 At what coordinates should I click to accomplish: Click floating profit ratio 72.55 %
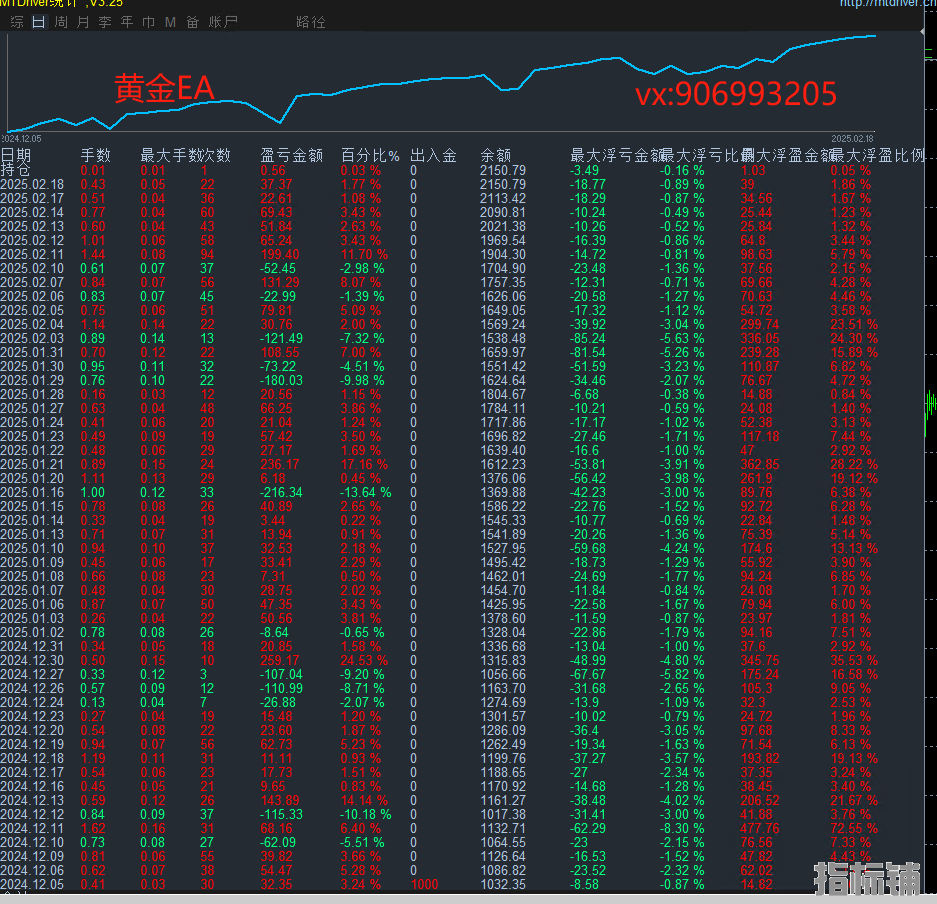(854, 828)
